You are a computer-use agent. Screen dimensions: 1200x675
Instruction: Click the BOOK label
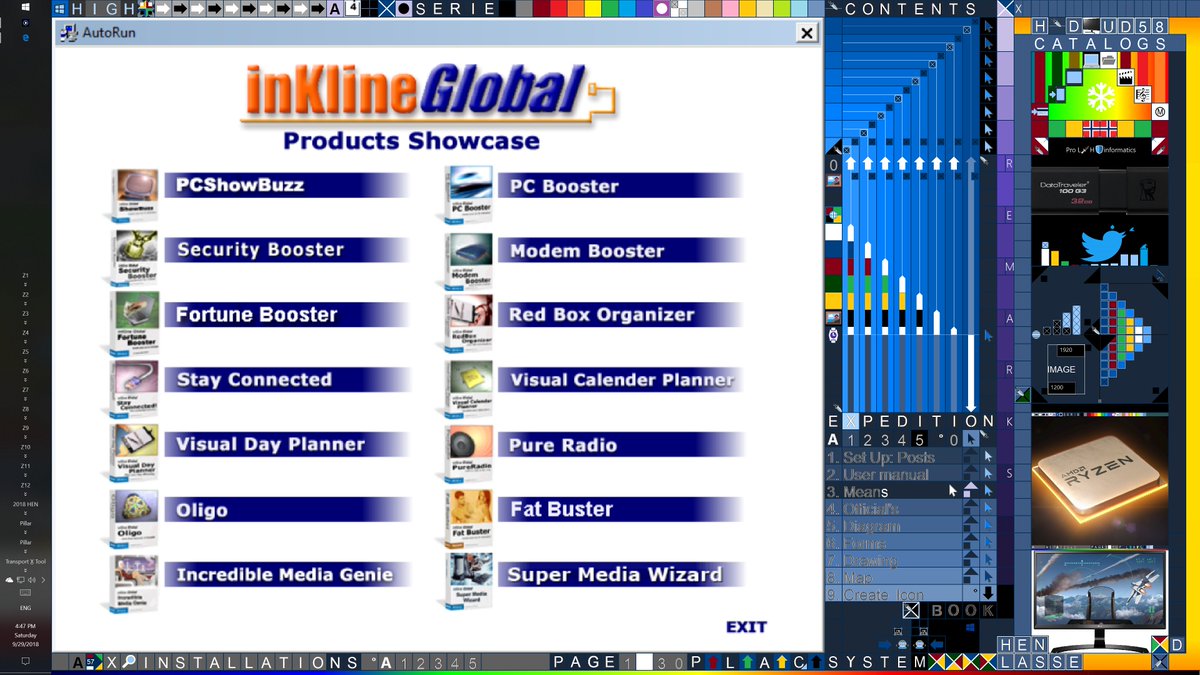963,610
